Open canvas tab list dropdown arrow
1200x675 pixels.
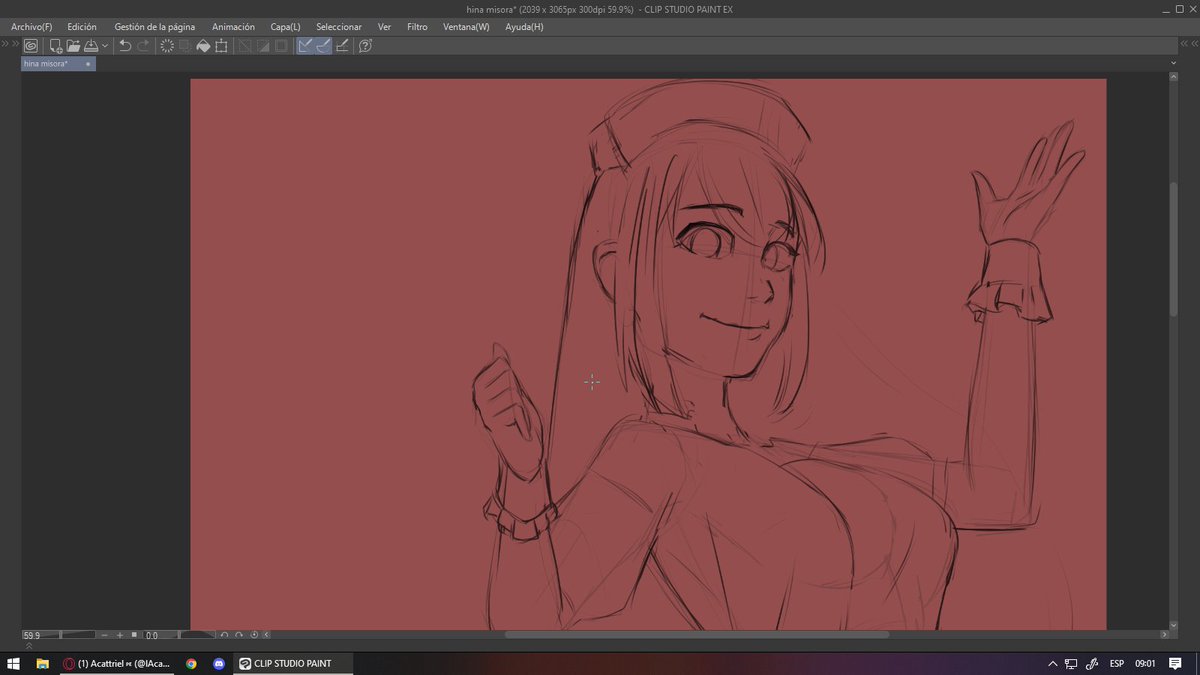1174,63
